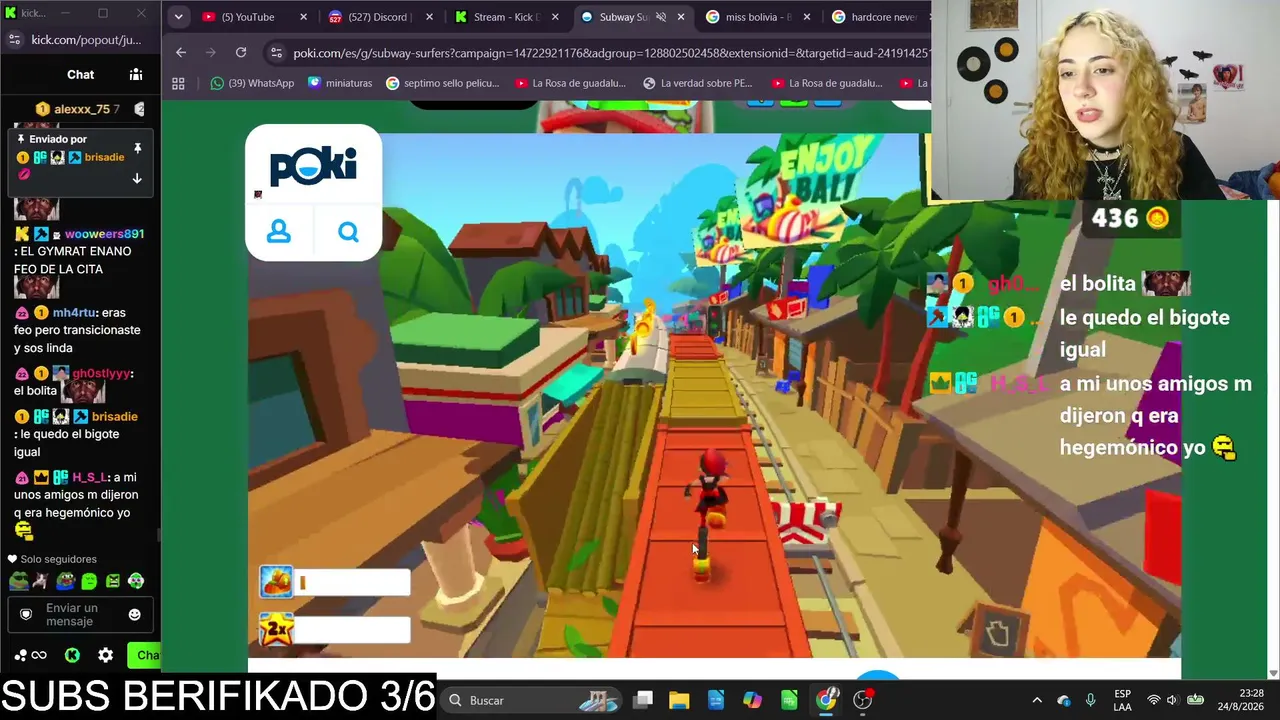Open the Chrome apps grid icon
The width and height of the screenshot is (1280, 720).
click(x=178, y=83)
